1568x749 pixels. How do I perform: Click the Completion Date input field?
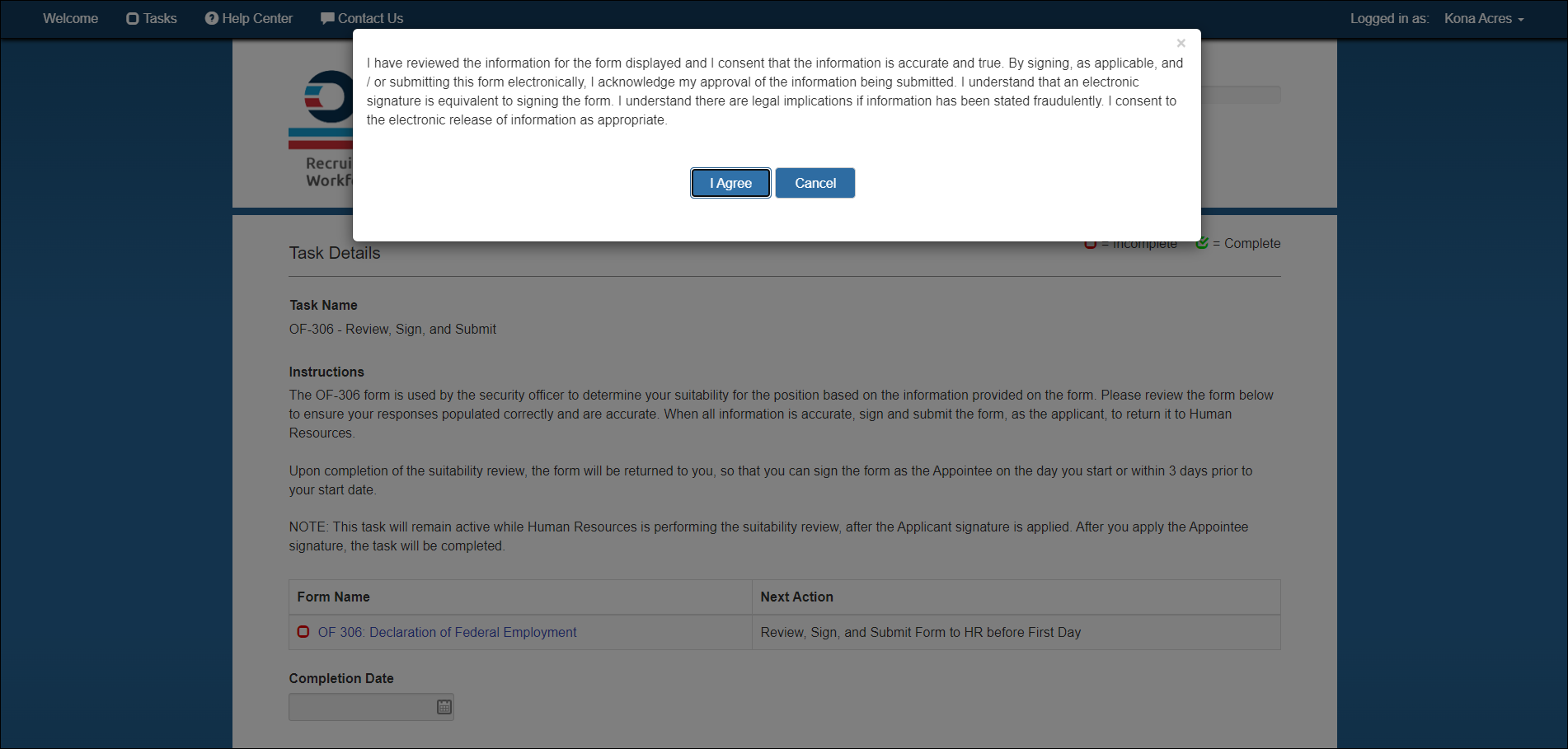(x=371, y=707)
